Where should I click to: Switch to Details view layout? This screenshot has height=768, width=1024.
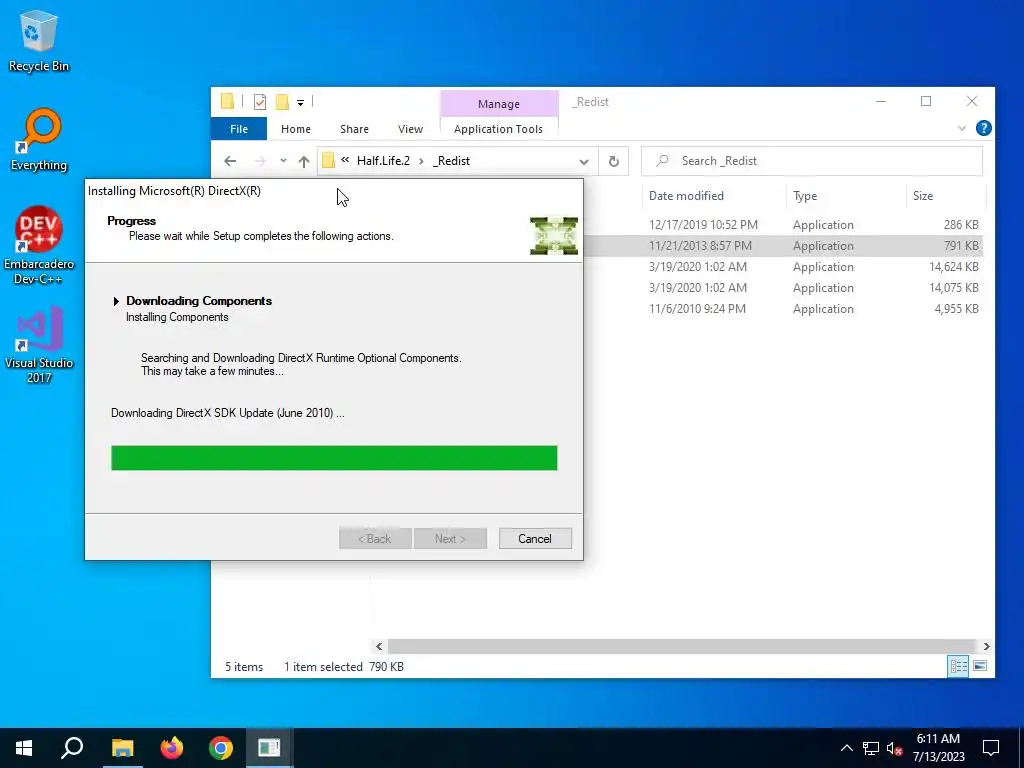point(958,666)
